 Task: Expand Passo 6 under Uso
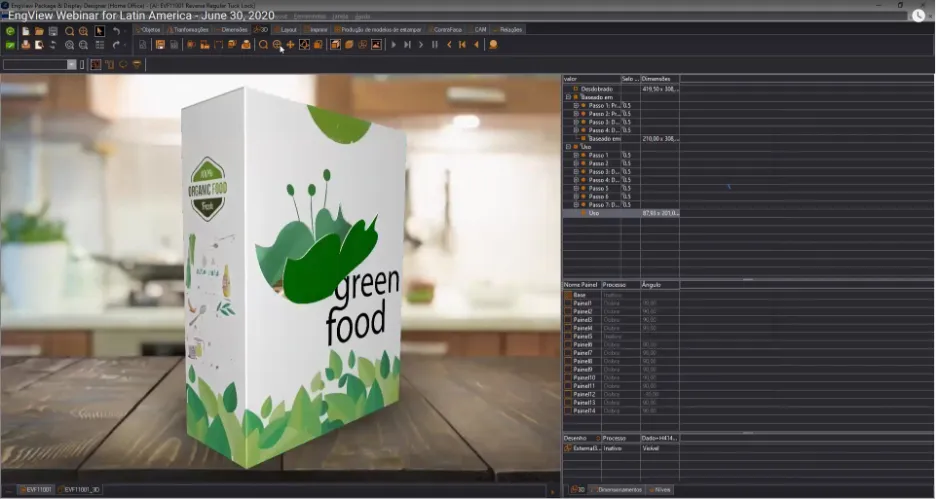pyautogui.click(x=576, y=196)
